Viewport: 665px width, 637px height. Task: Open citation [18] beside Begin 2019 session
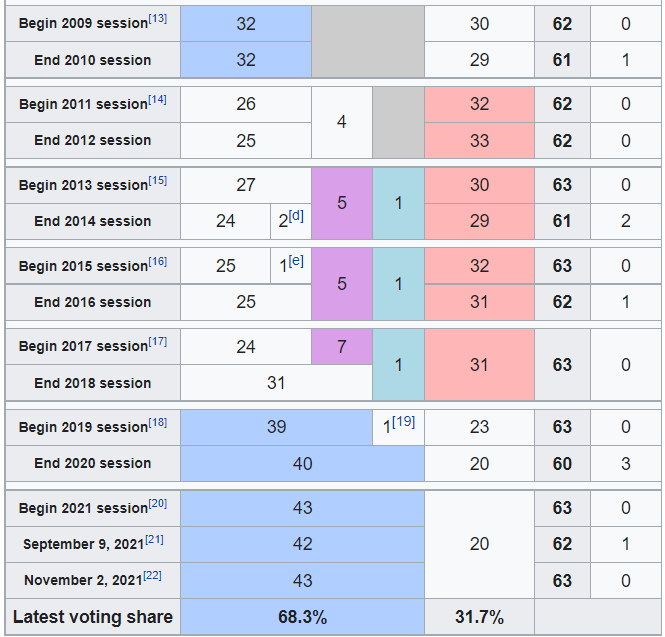158,423
